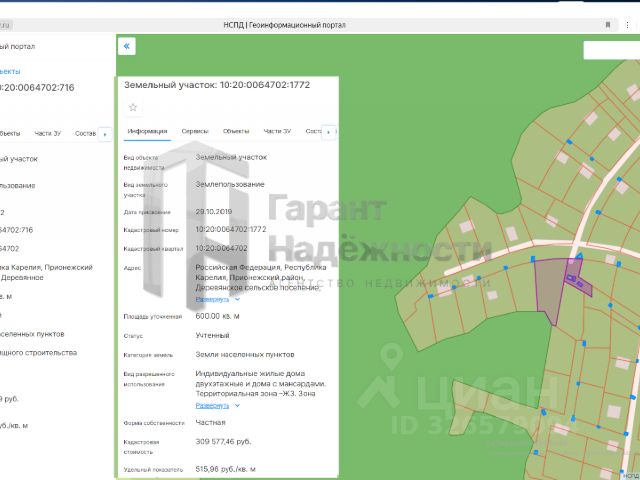The height and width of the screenshot is (480, 640).
Task: Open Части ЗУ tab in left panel
Action: point(48,133)
